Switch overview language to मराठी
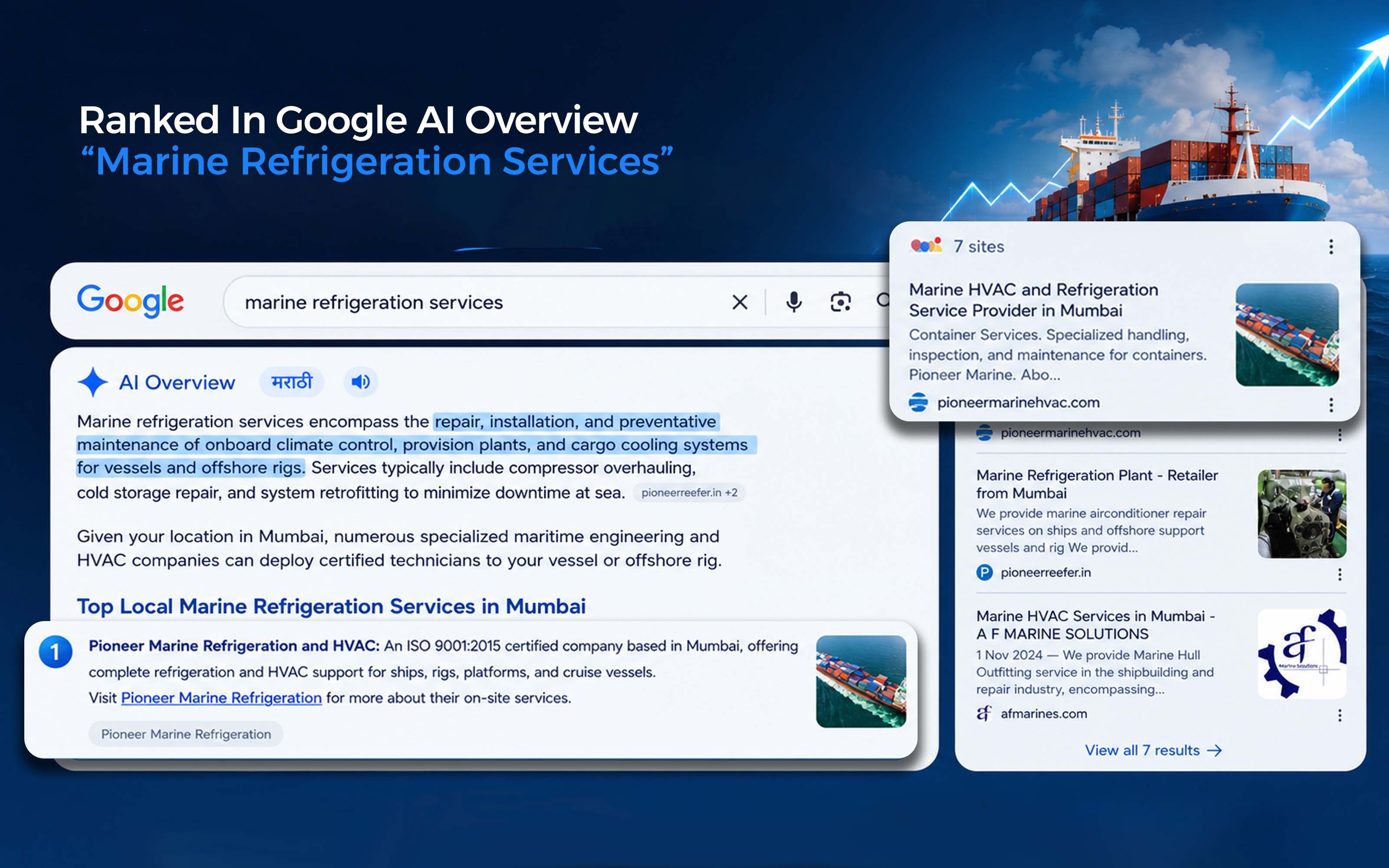The width and height of the screenshot is (1389, 868). [292, 382]
